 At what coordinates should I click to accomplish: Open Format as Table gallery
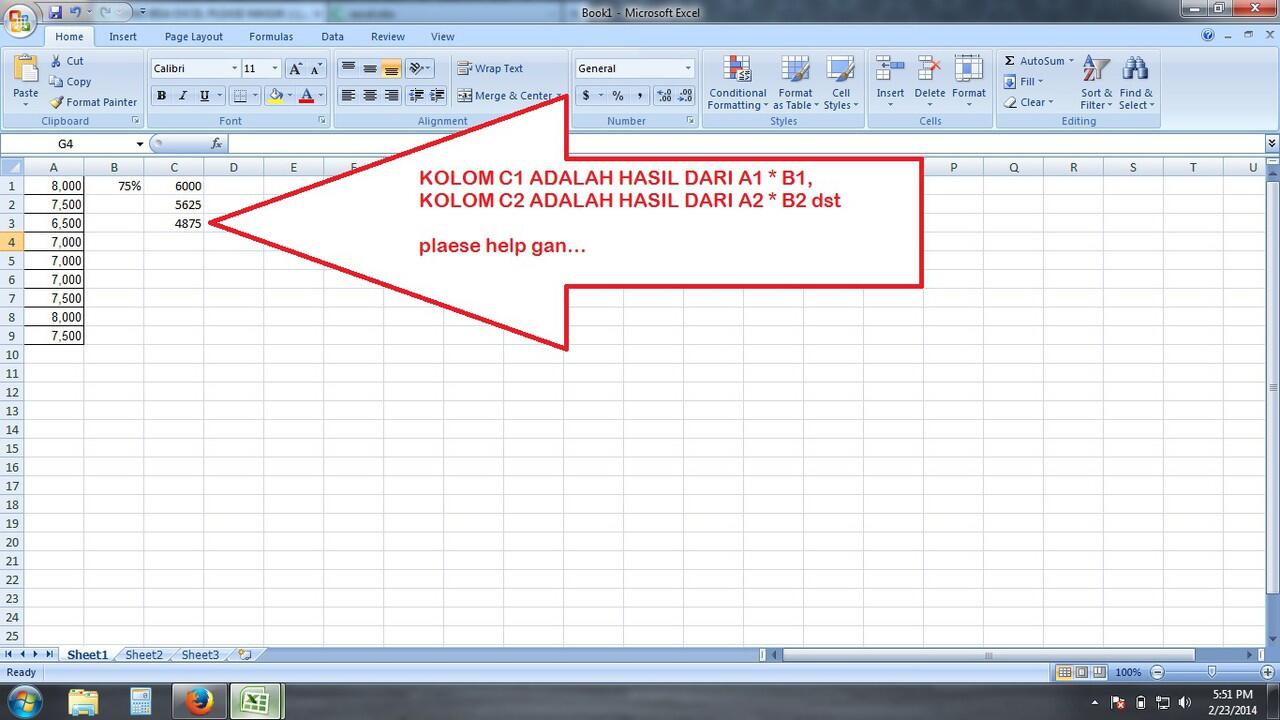(x=796, y=83)
